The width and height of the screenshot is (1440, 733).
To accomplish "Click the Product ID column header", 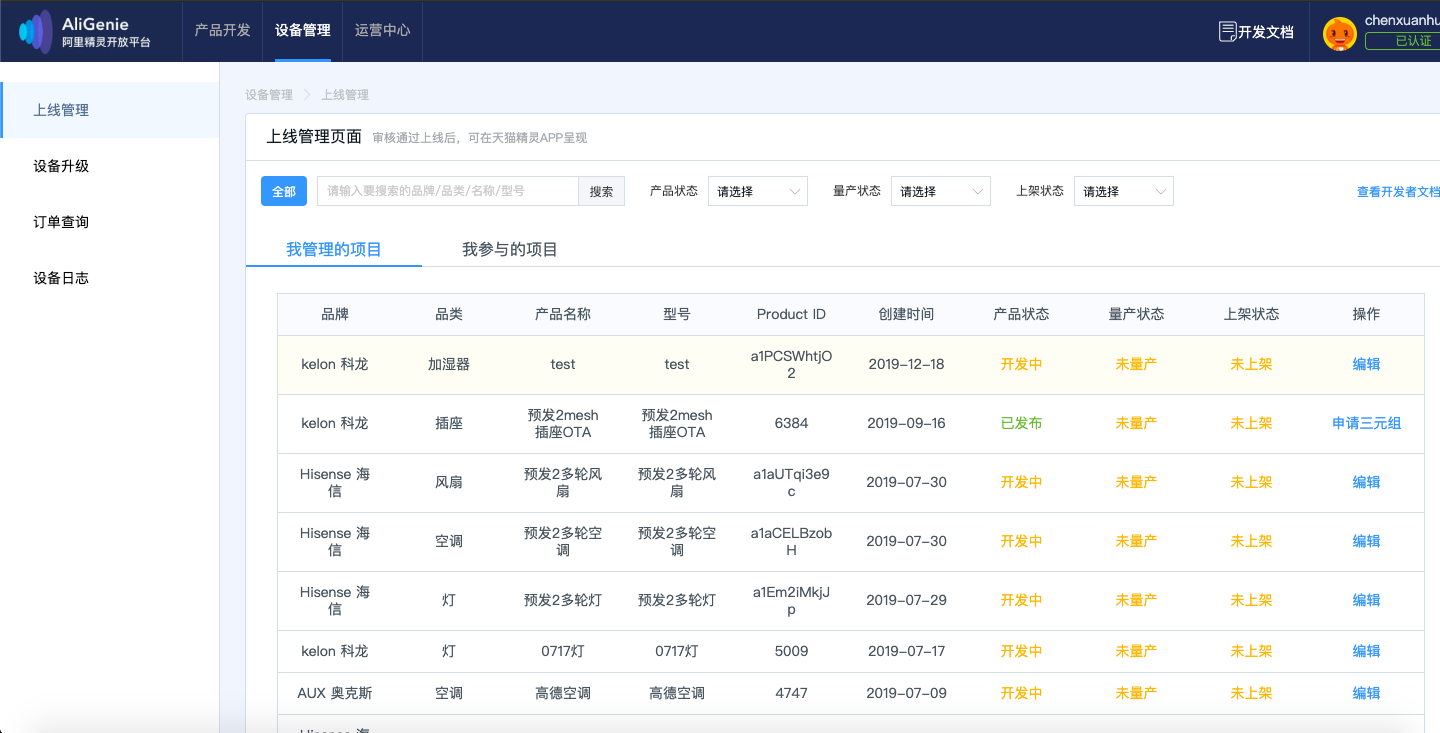I will click(x=791, y=314).
